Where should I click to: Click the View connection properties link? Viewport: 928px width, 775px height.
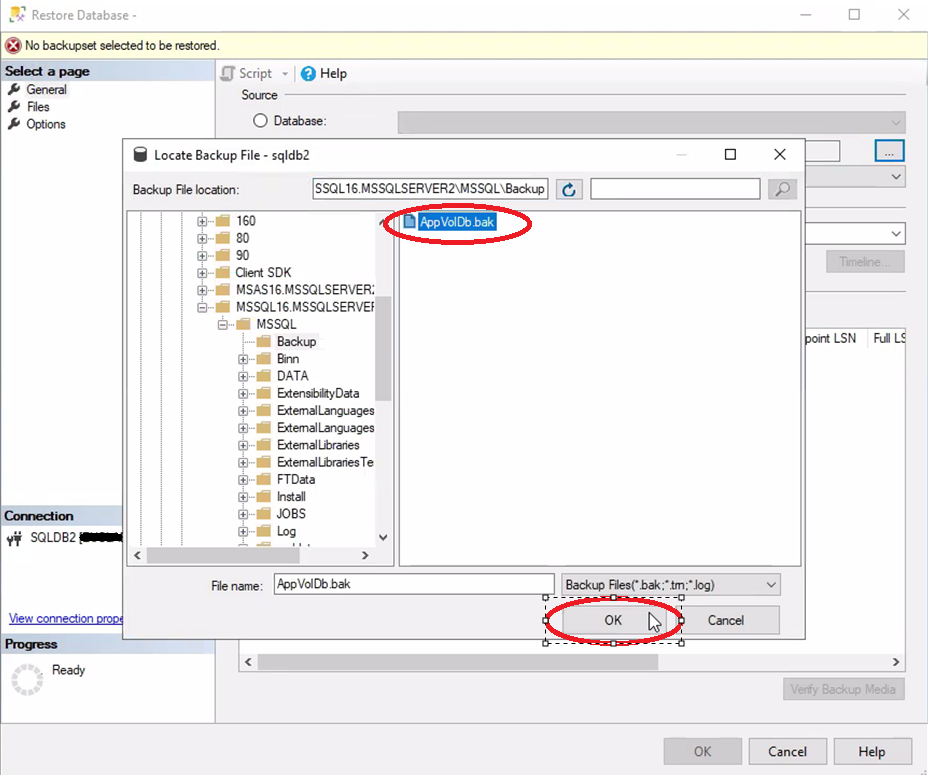[x=66, y=618]
